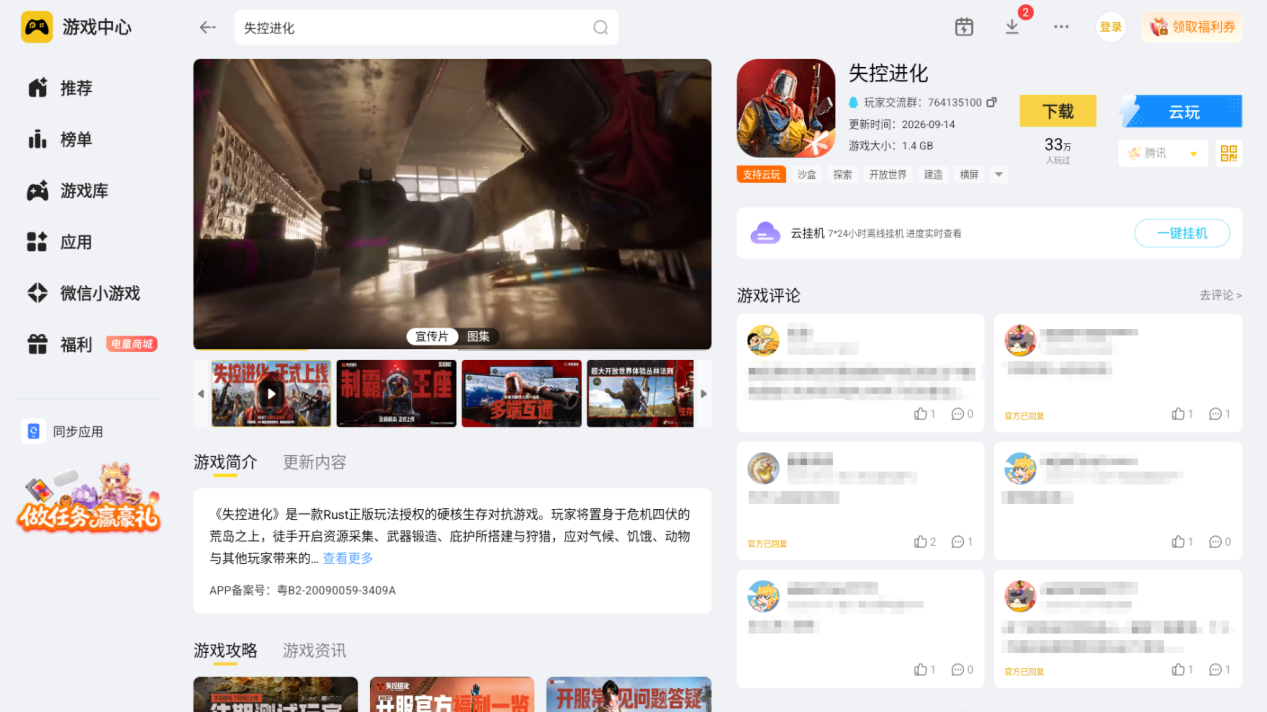1267x712 pixels.
Task: Select the 制霸王座 thumbnail
Action: click(x=396, y=394)
